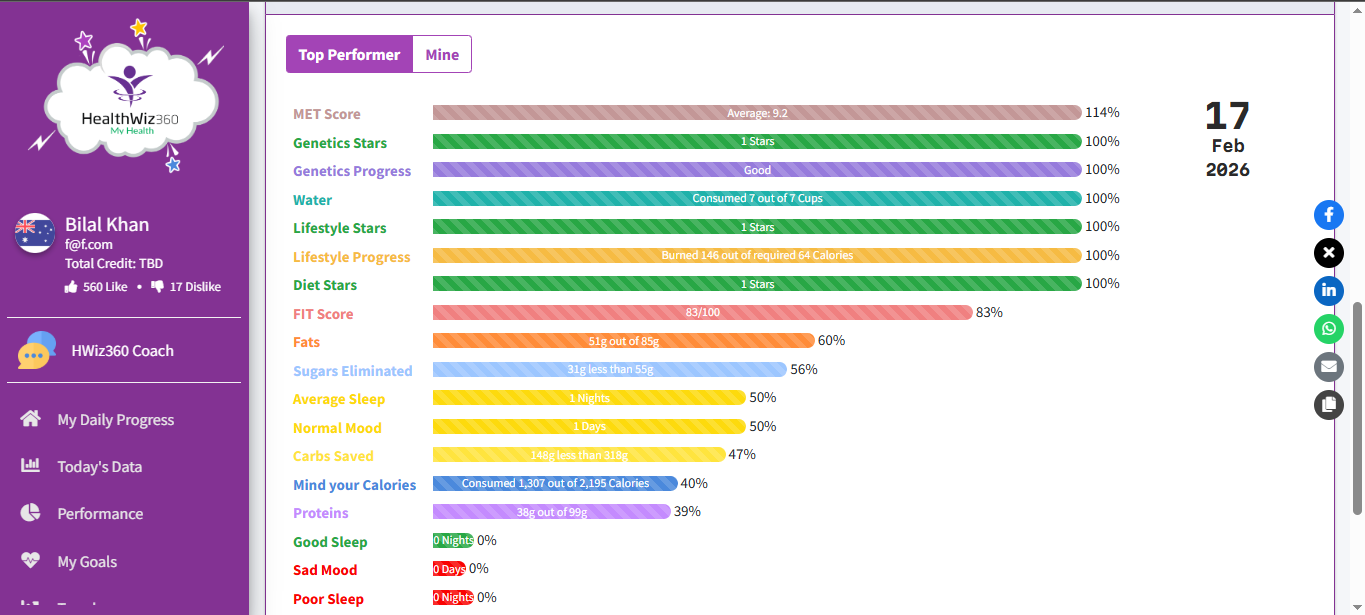Click the HWiz360 Coach chat bubble icon
This screenshot has width=1365, height=615.
(36, 350)
